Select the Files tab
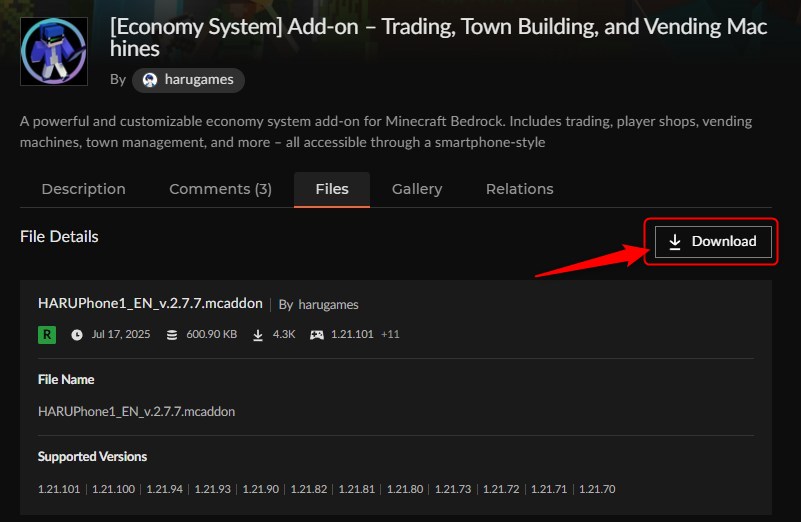The image size is (801, 522). click(x=332, y=189)
